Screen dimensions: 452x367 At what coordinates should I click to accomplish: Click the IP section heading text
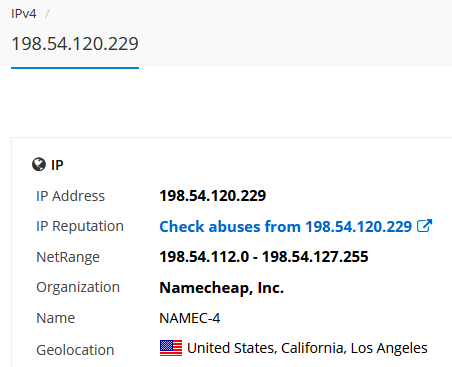[57, 165]
